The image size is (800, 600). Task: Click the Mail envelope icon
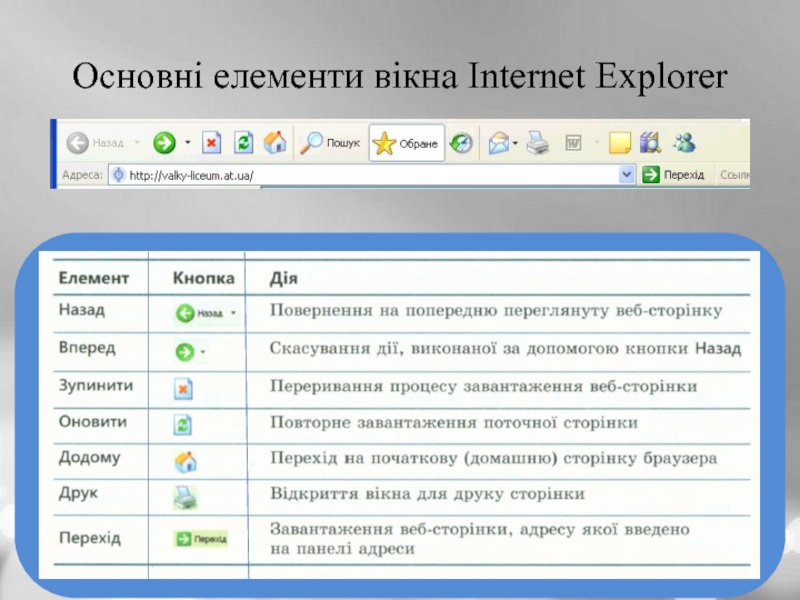coord(498,143)
